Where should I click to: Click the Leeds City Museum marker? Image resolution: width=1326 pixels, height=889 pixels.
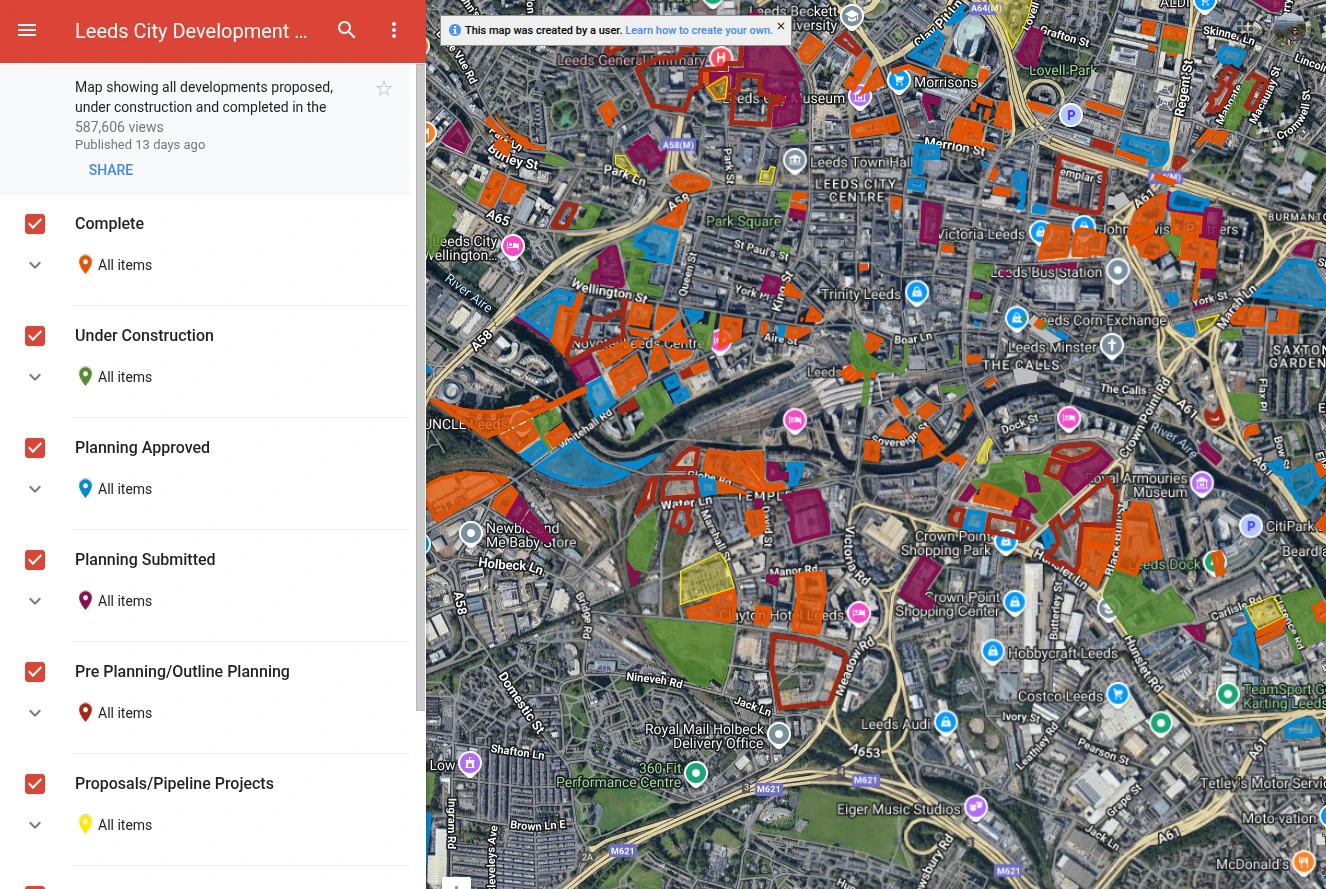[x=860, y=97]
